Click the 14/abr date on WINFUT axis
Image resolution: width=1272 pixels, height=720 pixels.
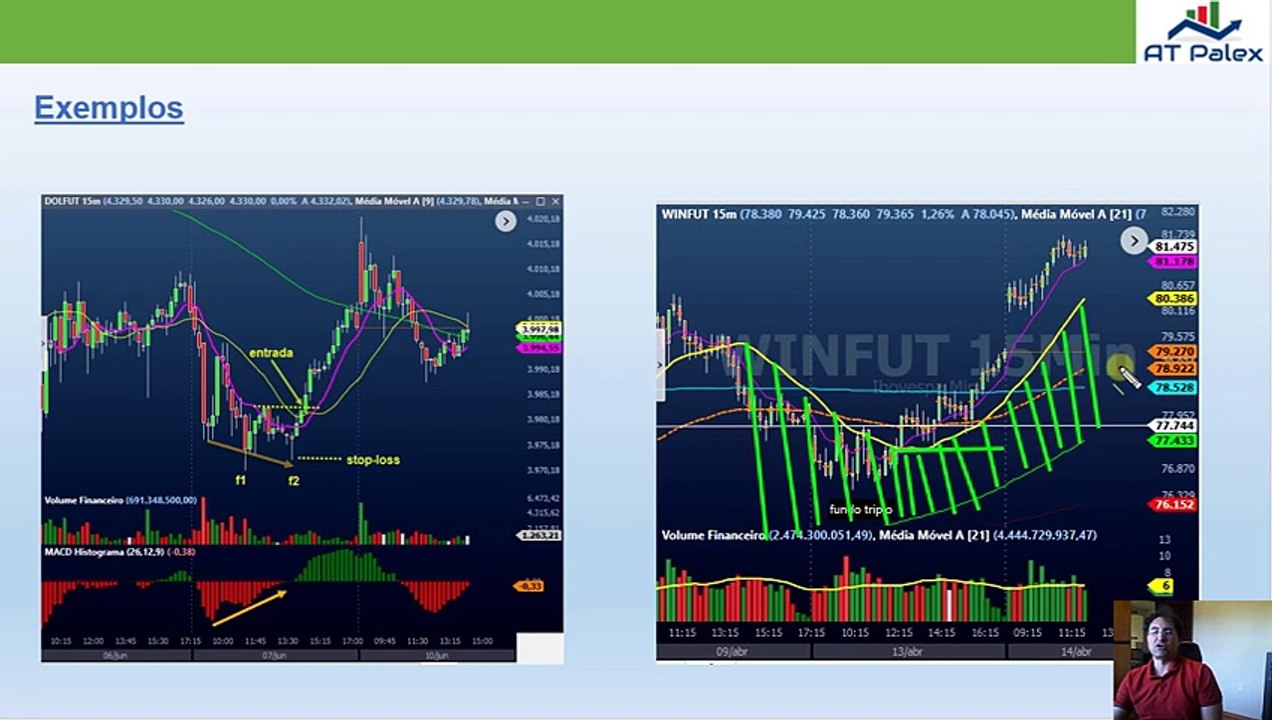click(1076, 651)
